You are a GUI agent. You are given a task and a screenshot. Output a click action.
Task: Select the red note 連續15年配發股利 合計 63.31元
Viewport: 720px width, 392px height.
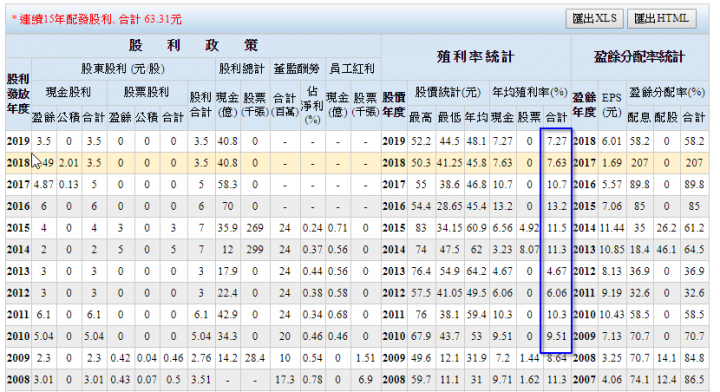coord(96,19)
